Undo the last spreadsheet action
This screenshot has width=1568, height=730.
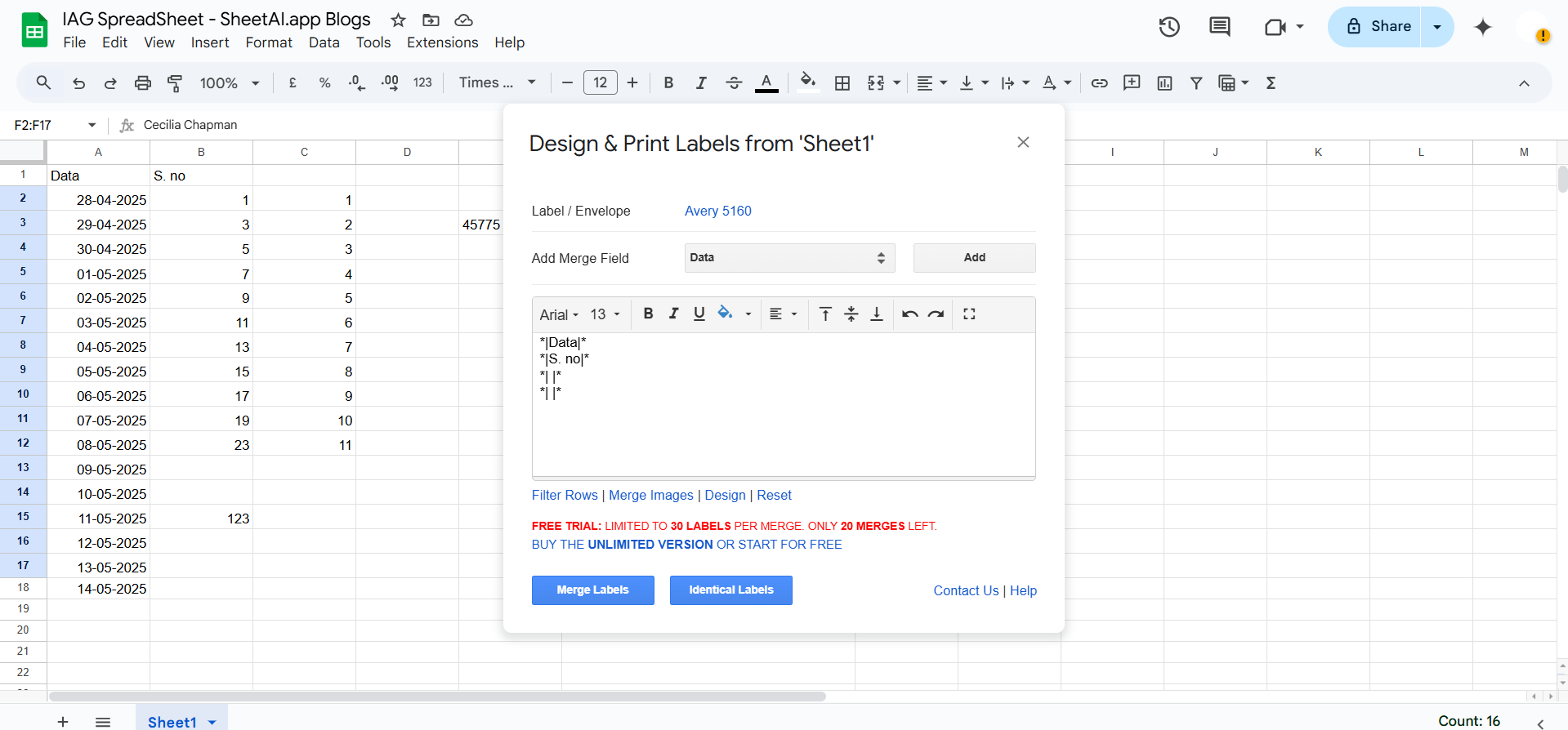pyautogui.click(x=78, y=82)
